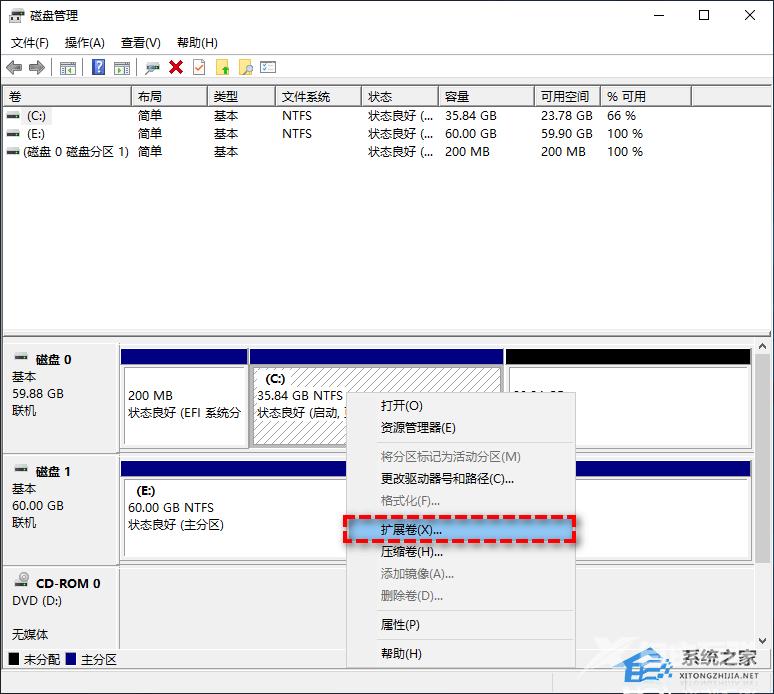Image resolution: width=774 pixels, height=694 pixels.
Task: Click the list view settings toolbar icon
Action: [268, 67]
